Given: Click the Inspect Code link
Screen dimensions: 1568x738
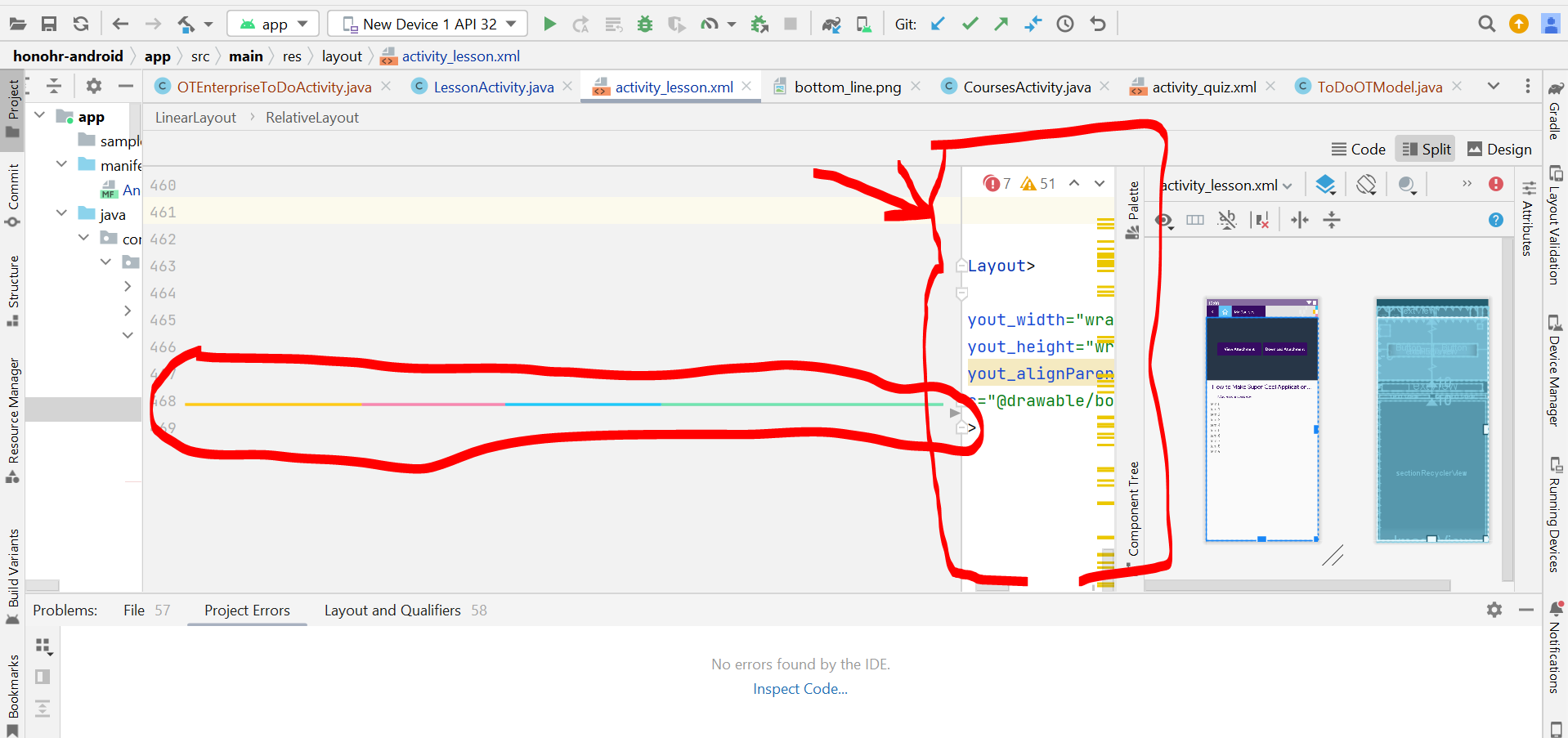Looking at the screenshot, I should point(800,689).
